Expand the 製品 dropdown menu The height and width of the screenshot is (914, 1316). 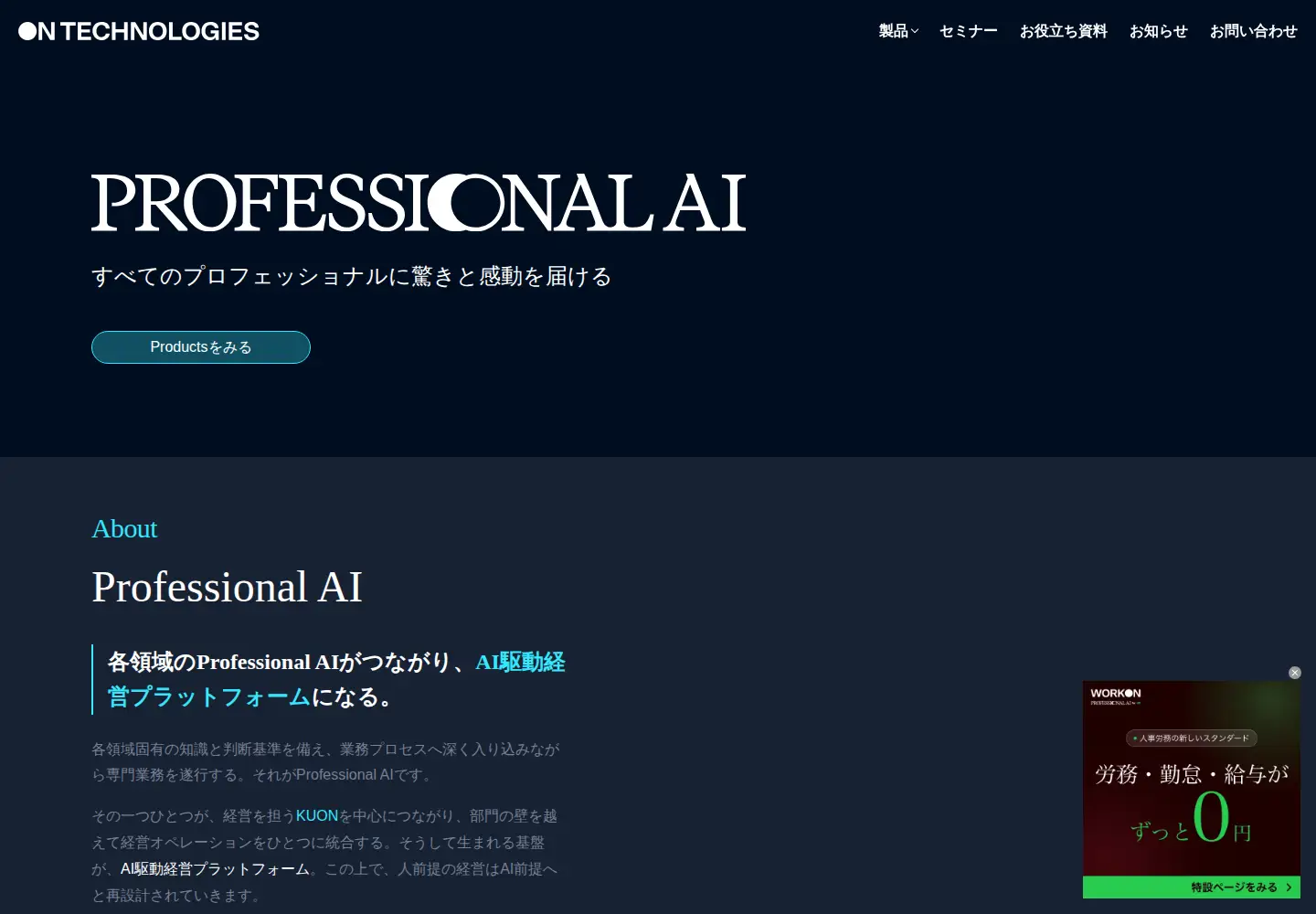click(x=898, y=31)
